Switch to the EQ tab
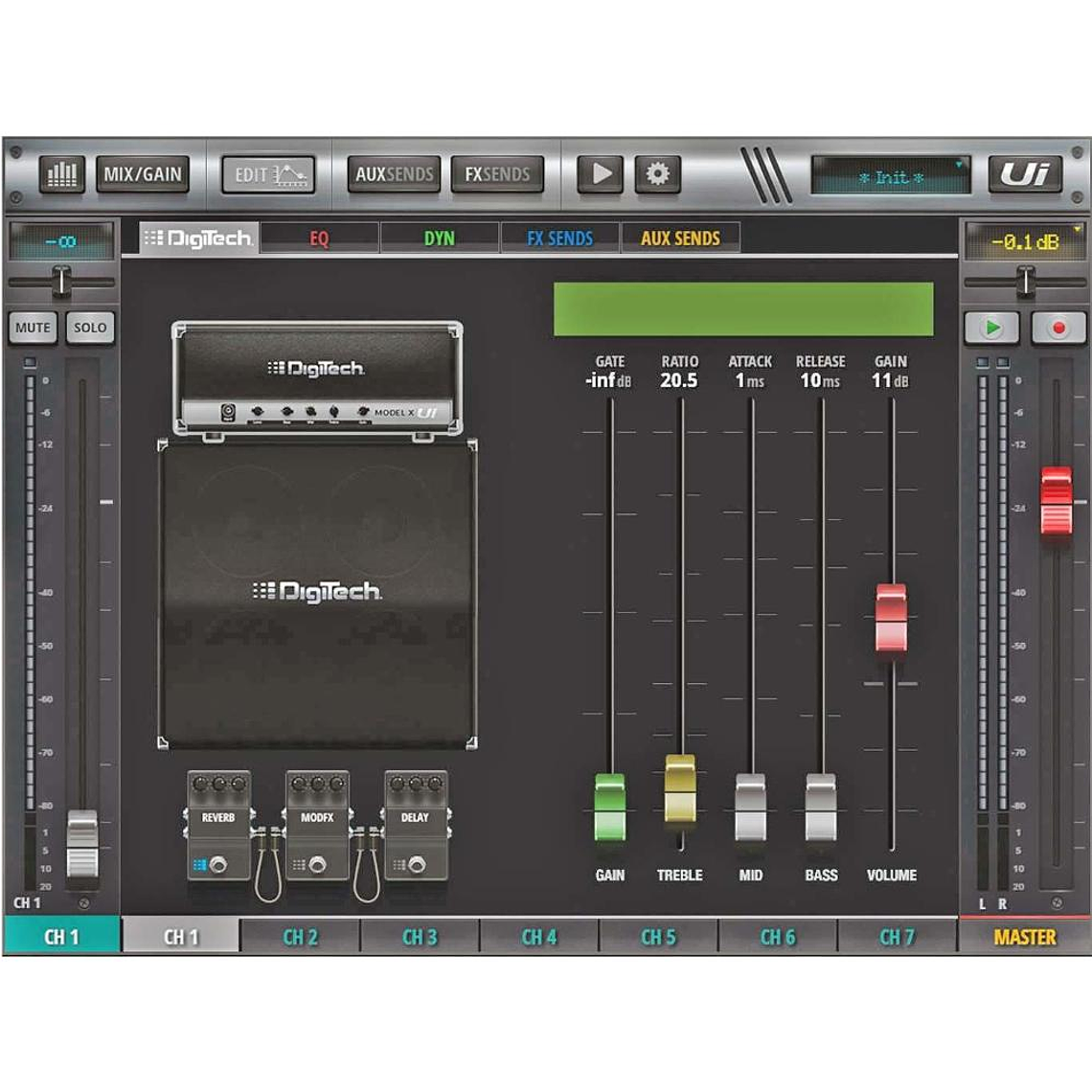The width and height of the screenshot is (1092, 1092). [319, 238]
